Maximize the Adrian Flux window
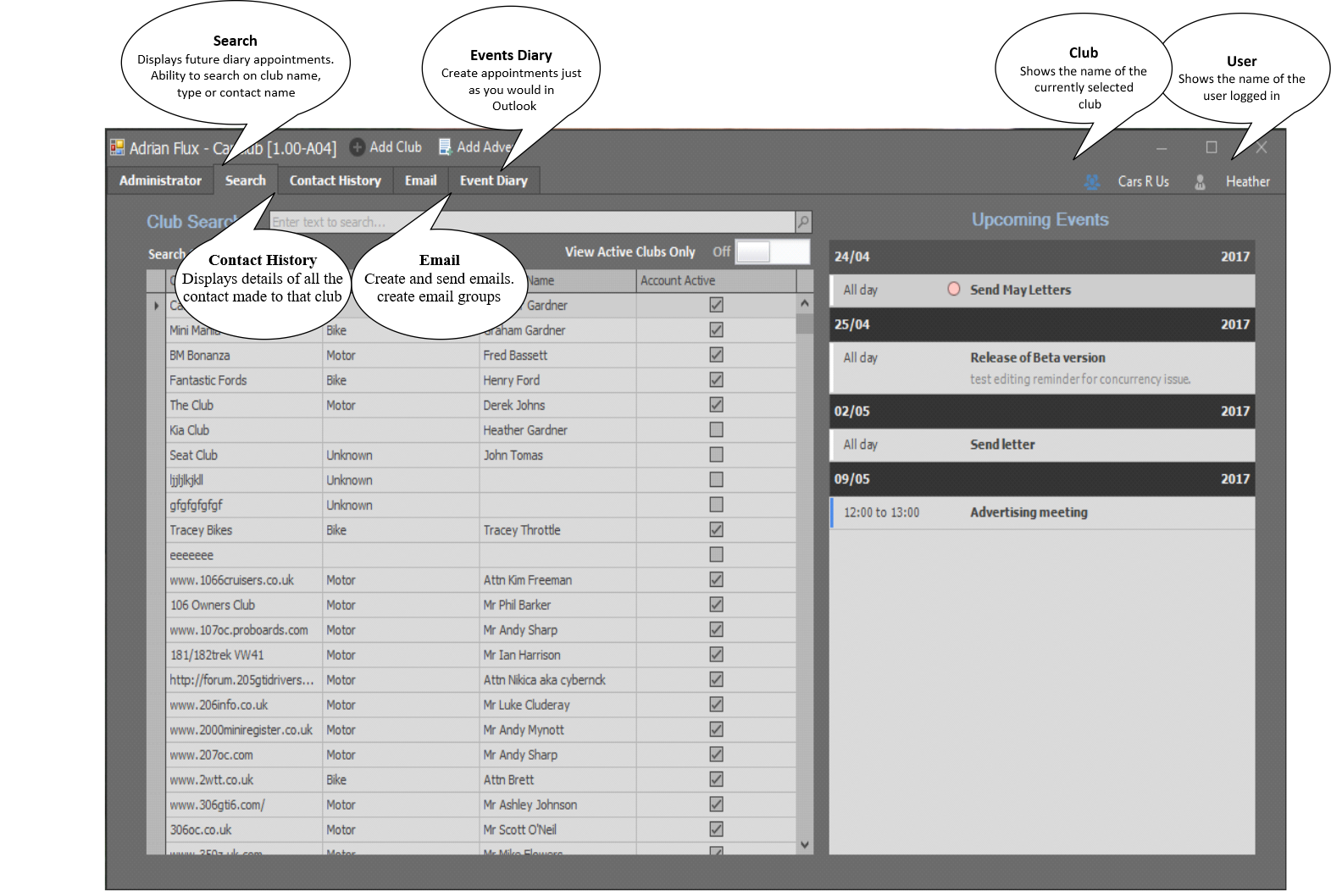The width and height of the screenshot is (1331, 896). 1212,147
